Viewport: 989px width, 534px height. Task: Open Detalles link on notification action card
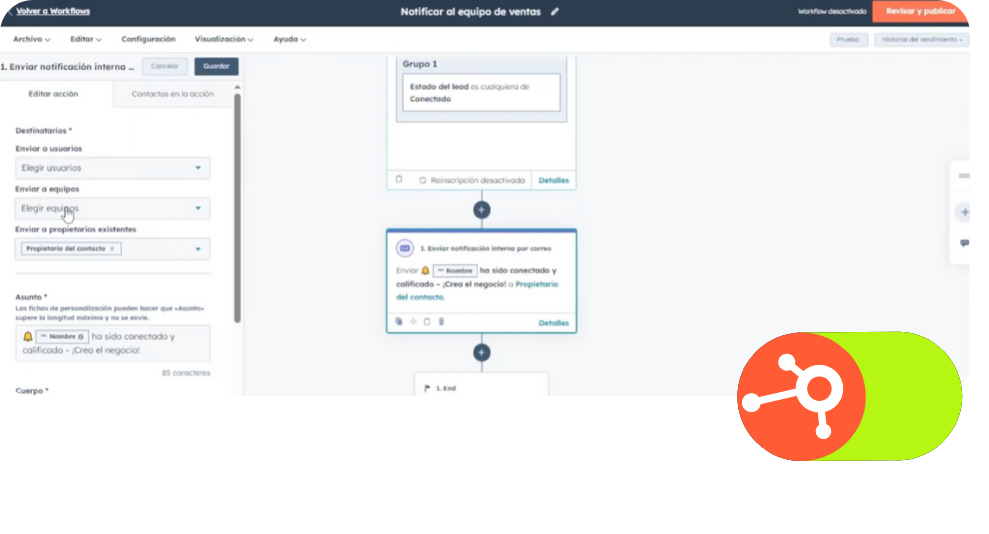point(554,323)
